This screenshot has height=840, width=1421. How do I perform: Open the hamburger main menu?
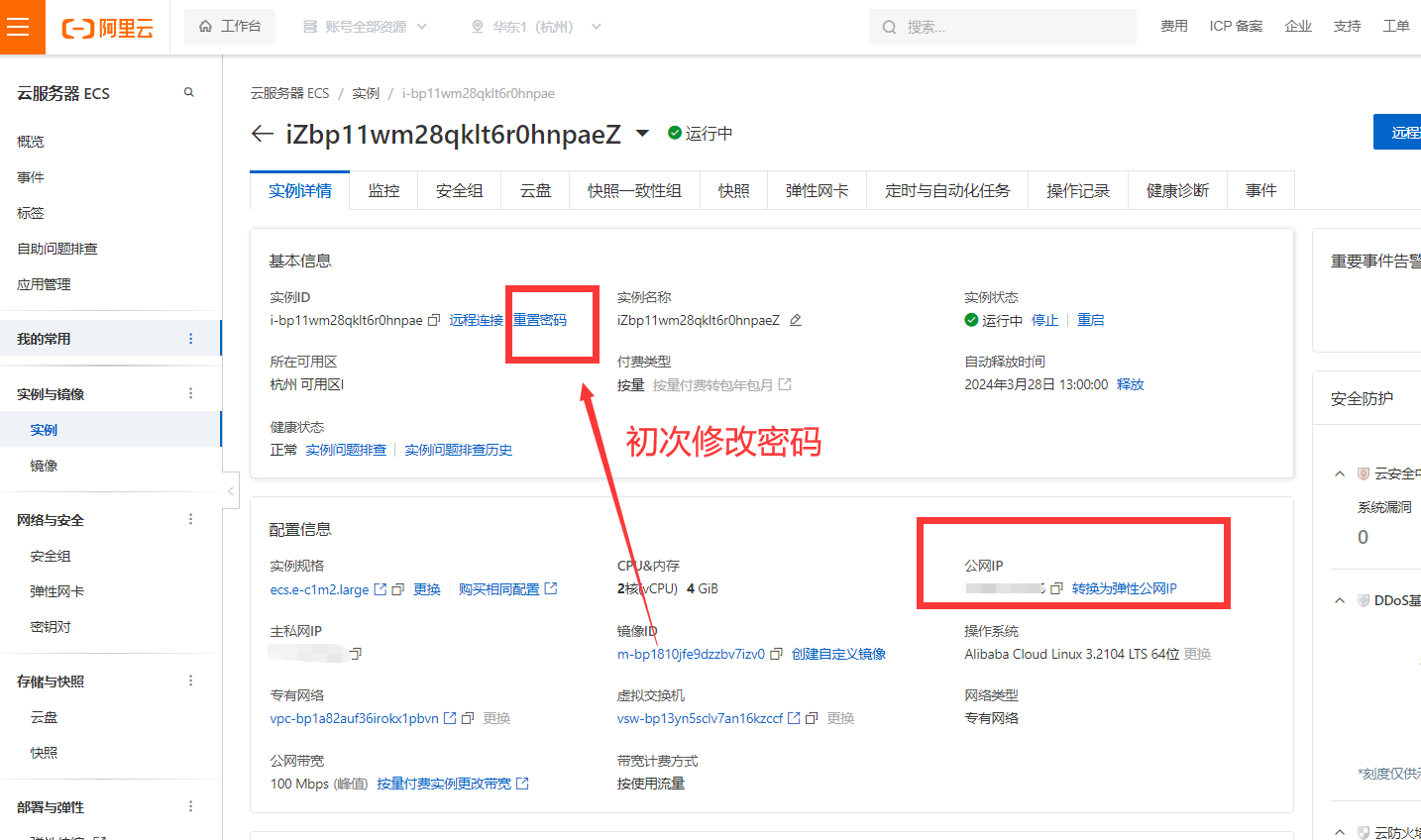click(19, 27)
